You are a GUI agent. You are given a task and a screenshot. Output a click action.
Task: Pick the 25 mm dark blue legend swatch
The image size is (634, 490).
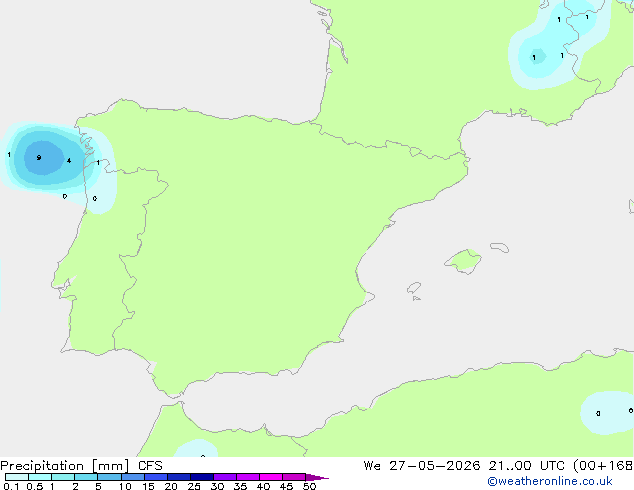pos(202,477)
